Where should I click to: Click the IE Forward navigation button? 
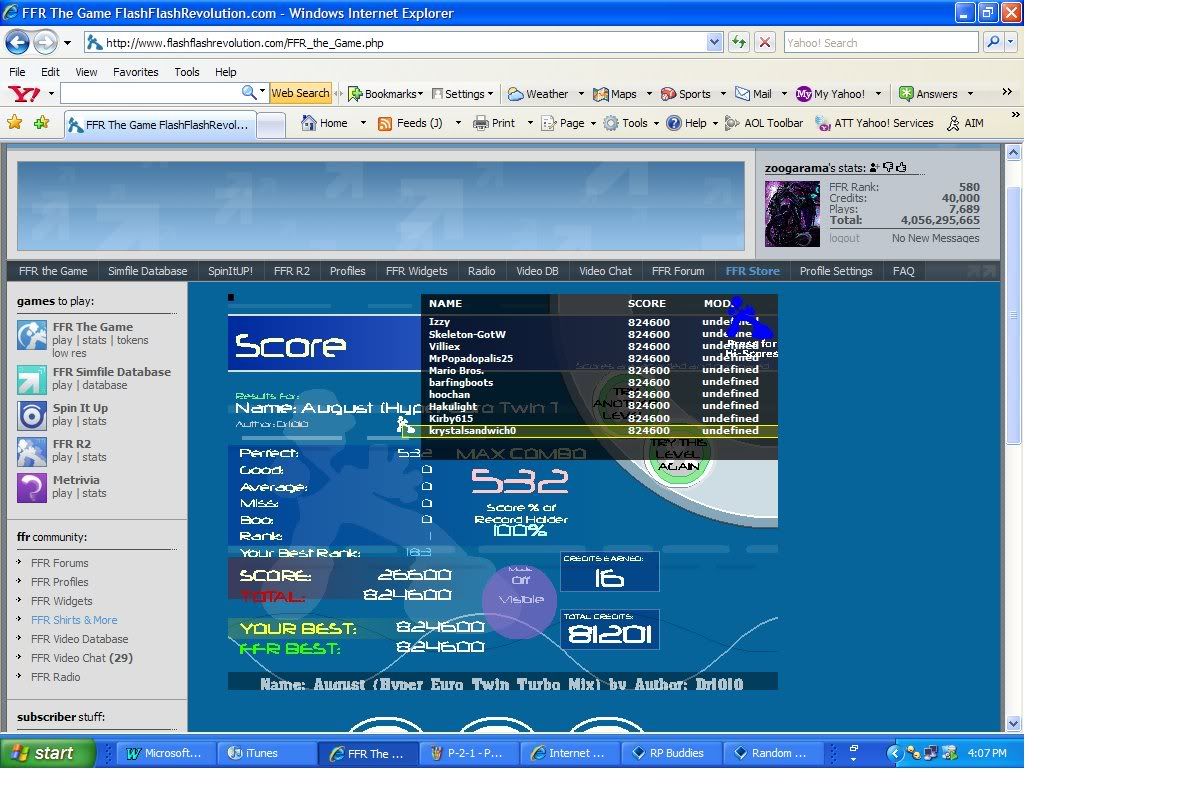point(45,43)
